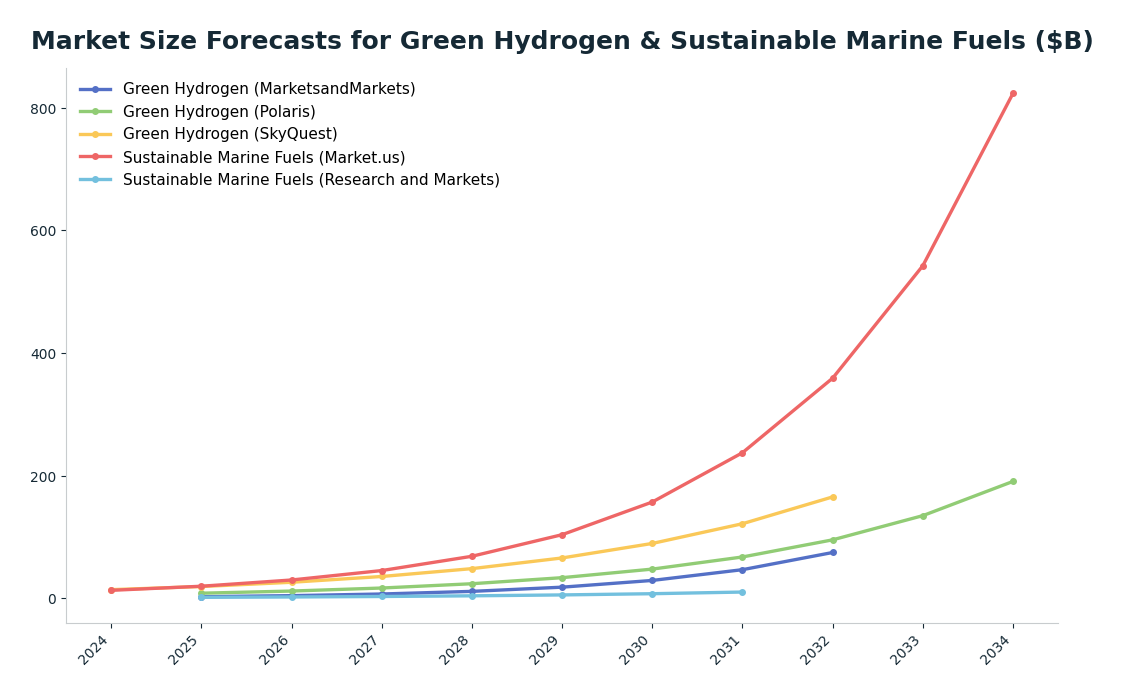1123x697 pixels.
Task: Click the 400 y-axis tick label
Action: (43, 354)
